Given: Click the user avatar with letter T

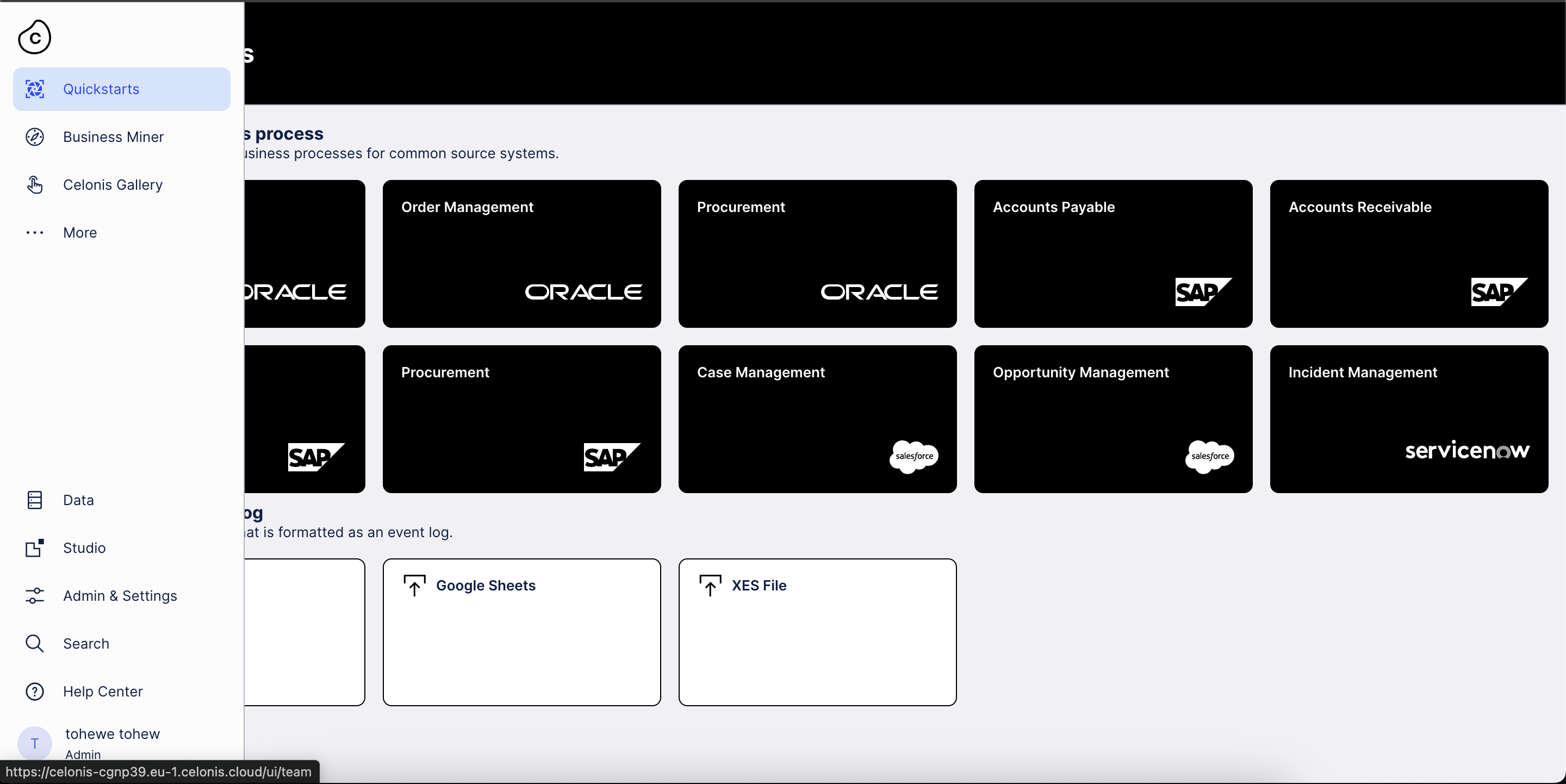Looking at the screenshot, I should pyautogui.click(x=35, y=743).
